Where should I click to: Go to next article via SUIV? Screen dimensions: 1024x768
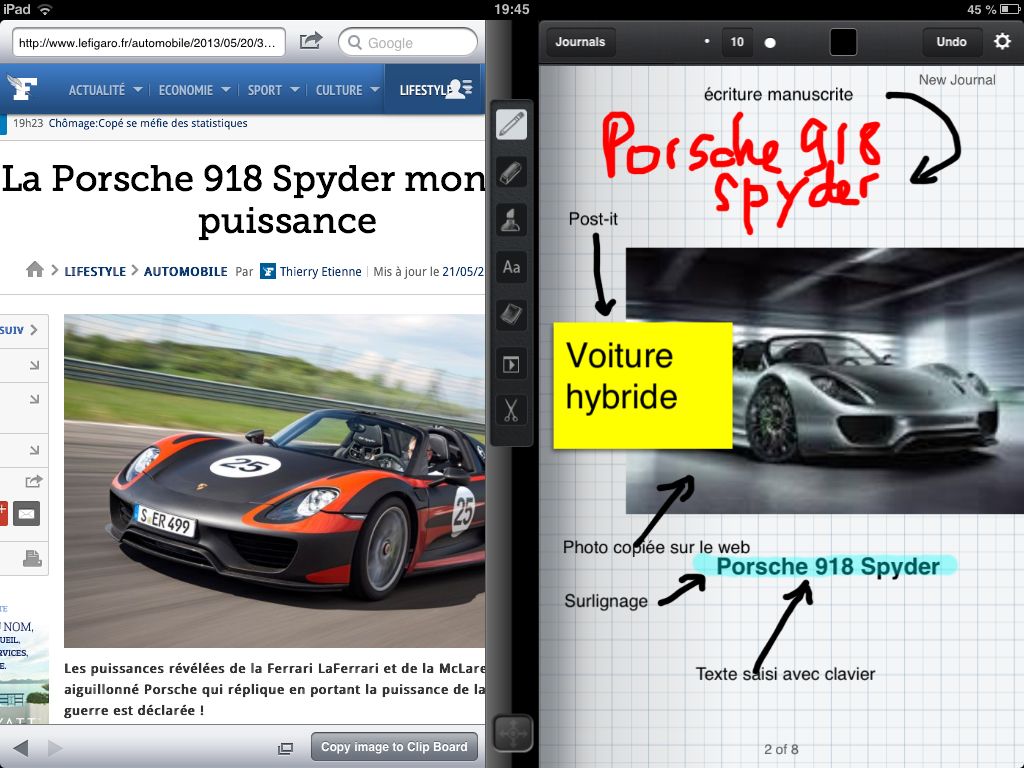(19, 330)
